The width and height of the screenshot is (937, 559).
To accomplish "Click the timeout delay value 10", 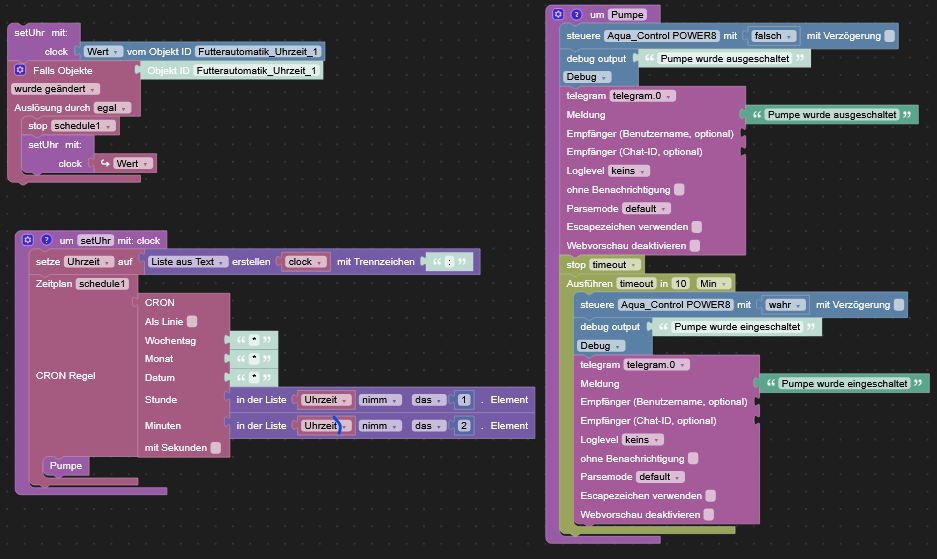I will (680, 283).
